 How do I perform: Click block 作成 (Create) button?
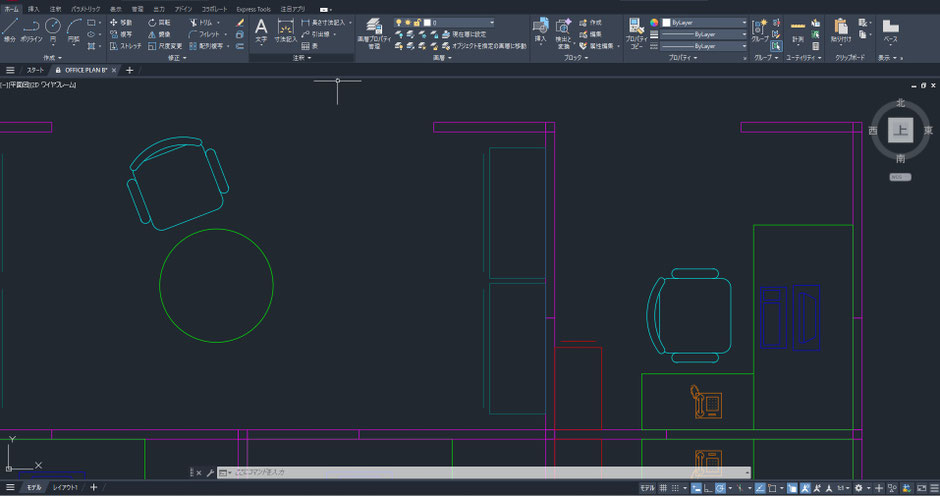pos(590,22)
